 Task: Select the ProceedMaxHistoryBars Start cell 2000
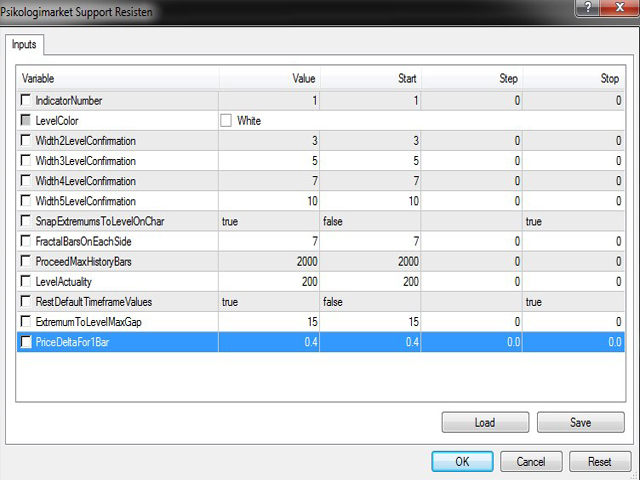tap(370, 261)
